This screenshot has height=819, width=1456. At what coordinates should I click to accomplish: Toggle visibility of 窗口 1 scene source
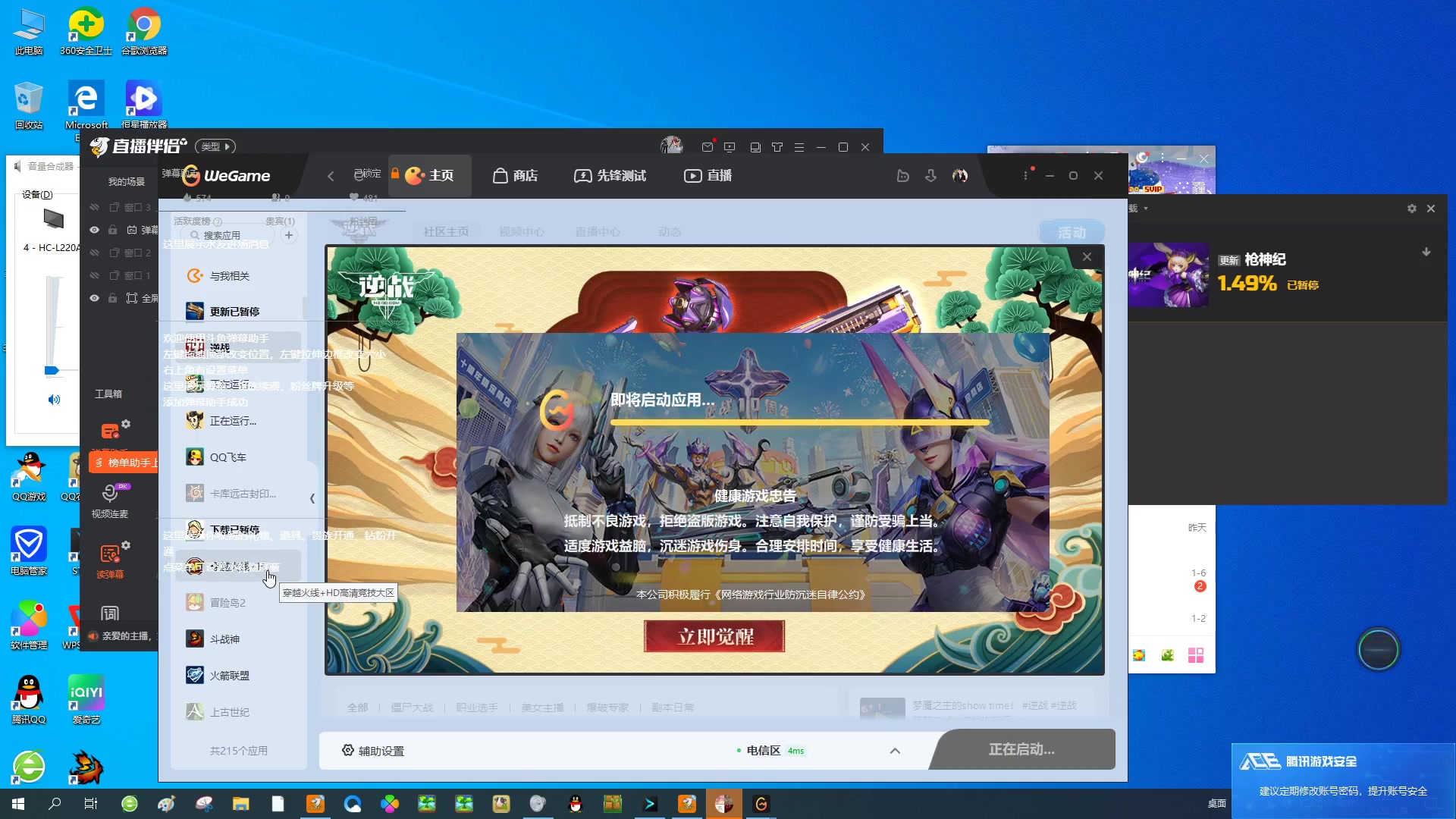click(95, 275)
